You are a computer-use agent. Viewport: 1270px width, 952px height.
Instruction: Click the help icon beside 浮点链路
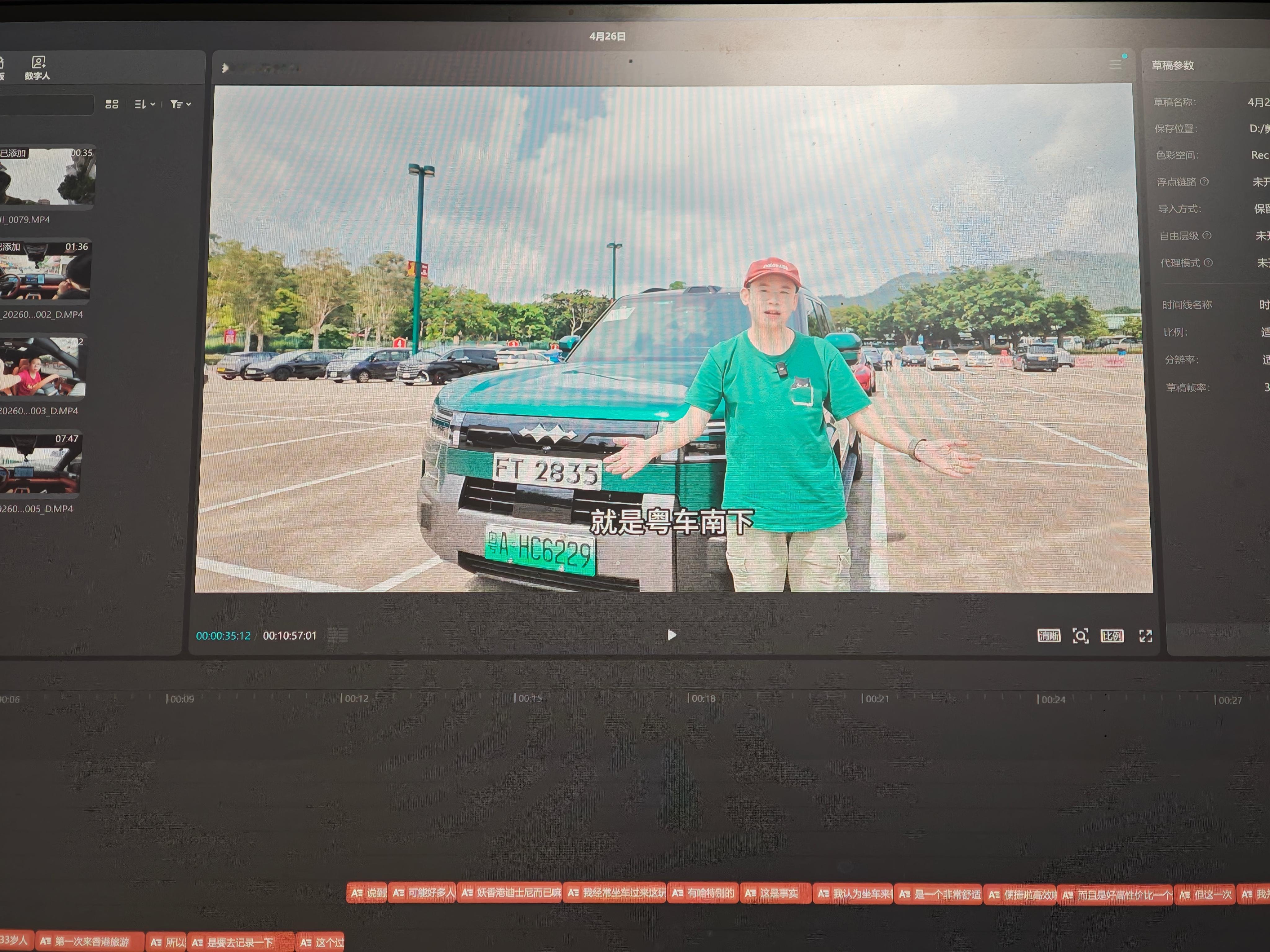click(1205, 181)
